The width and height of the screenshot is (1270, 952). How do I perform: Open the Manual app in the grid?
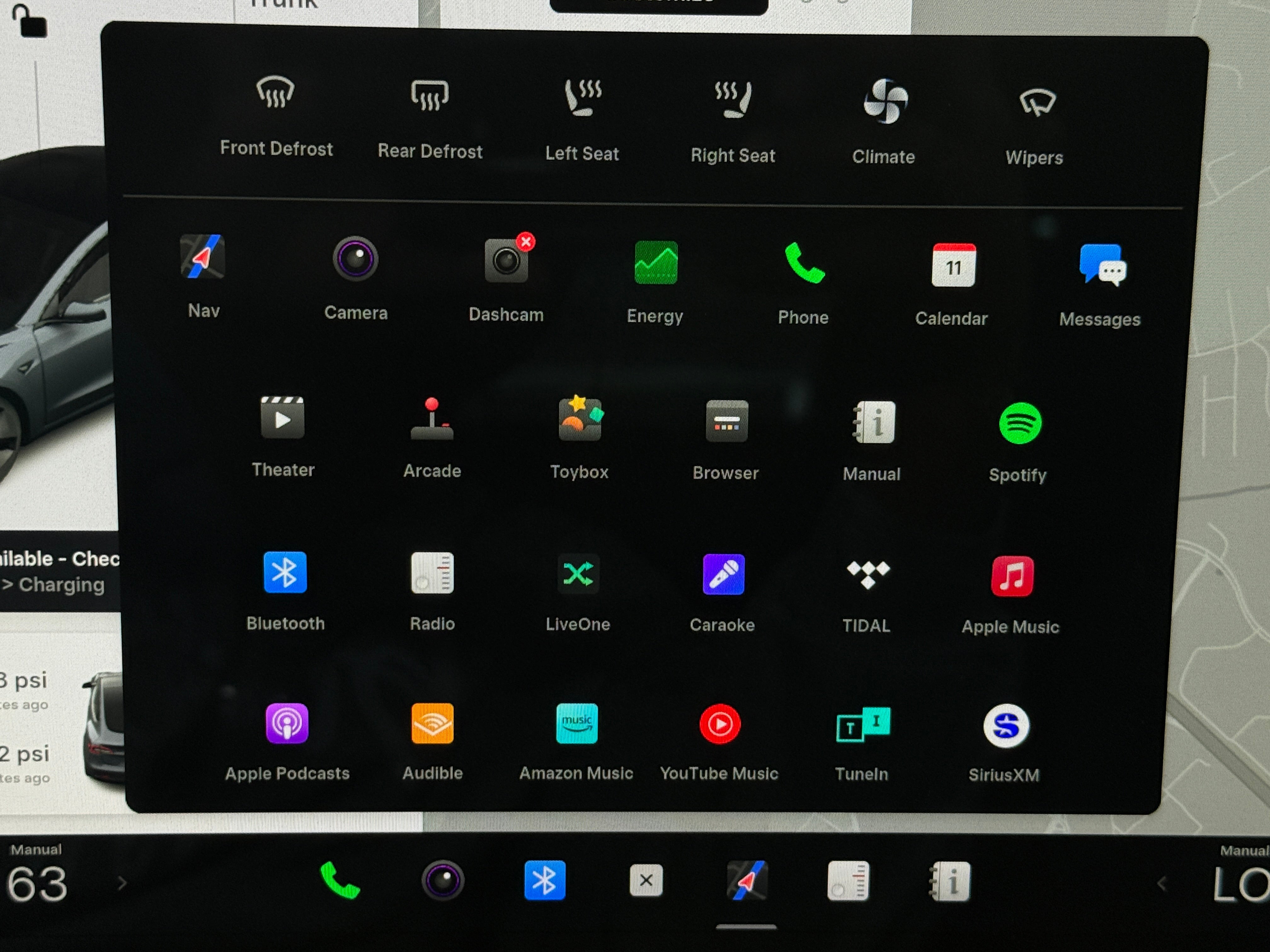873,422
